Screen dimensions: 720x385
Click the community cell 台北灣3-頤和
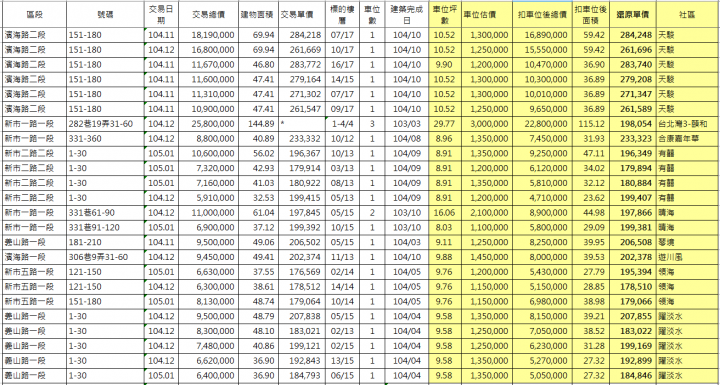687,124
